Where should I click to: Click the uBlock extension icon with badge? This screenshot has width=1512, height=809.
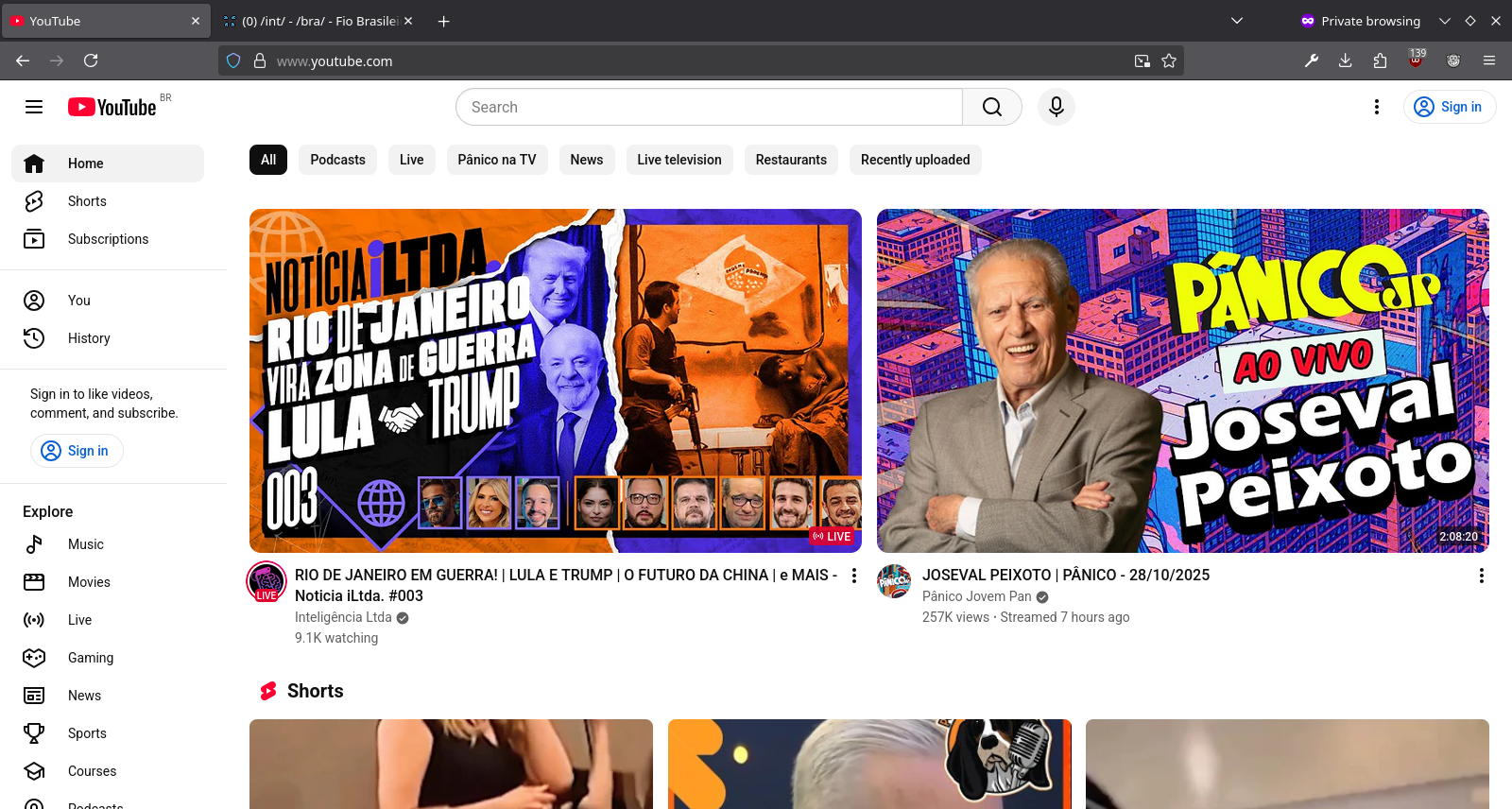1416,60
